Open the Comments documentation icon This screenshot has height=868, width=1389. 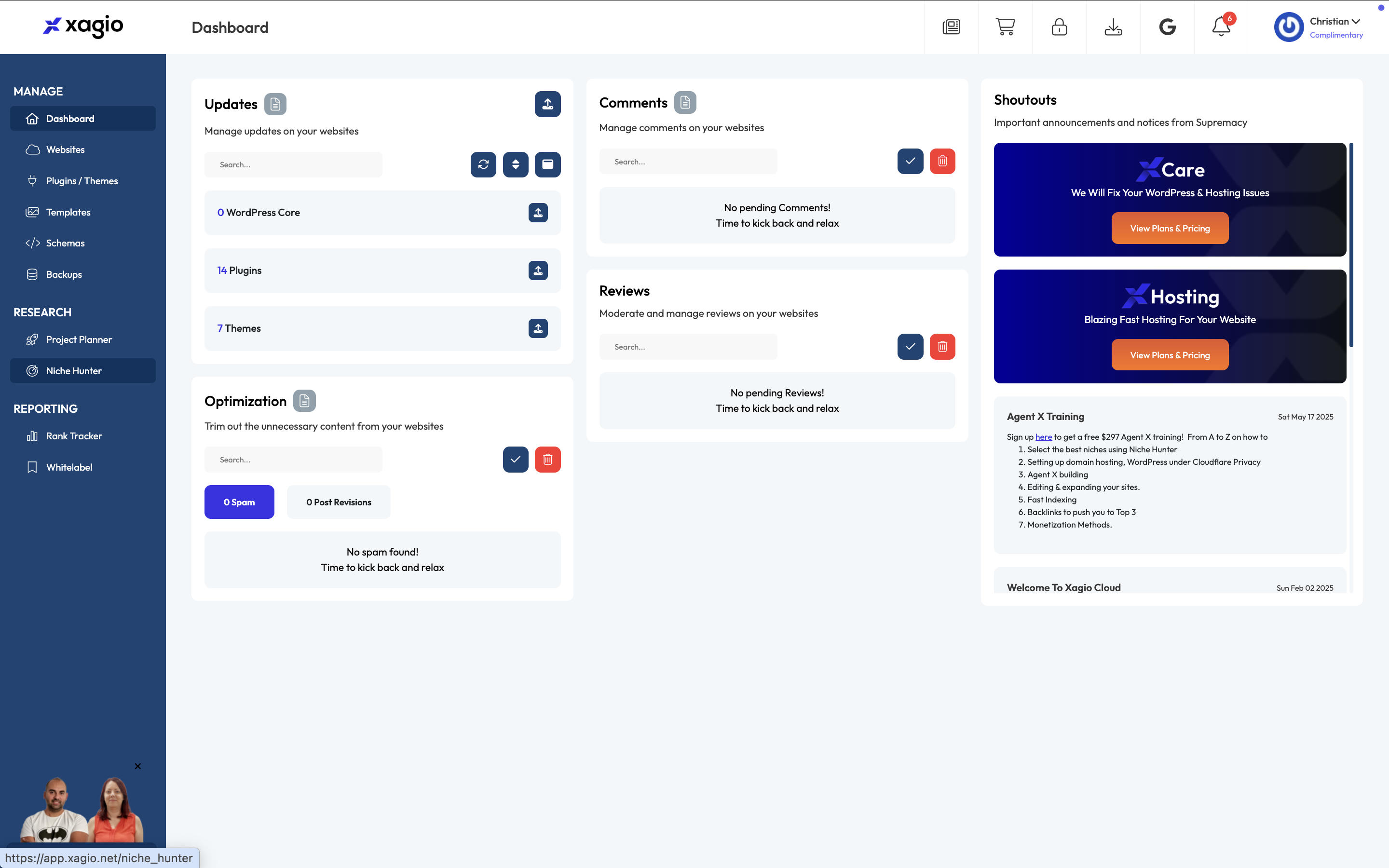[x=685, y=102]
